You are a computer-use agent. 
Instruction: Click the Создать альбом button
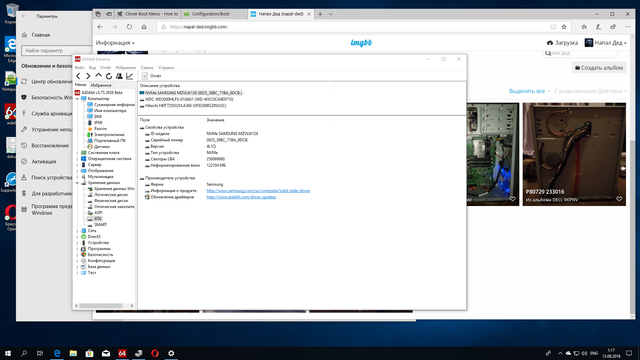(x=599, y=68)
